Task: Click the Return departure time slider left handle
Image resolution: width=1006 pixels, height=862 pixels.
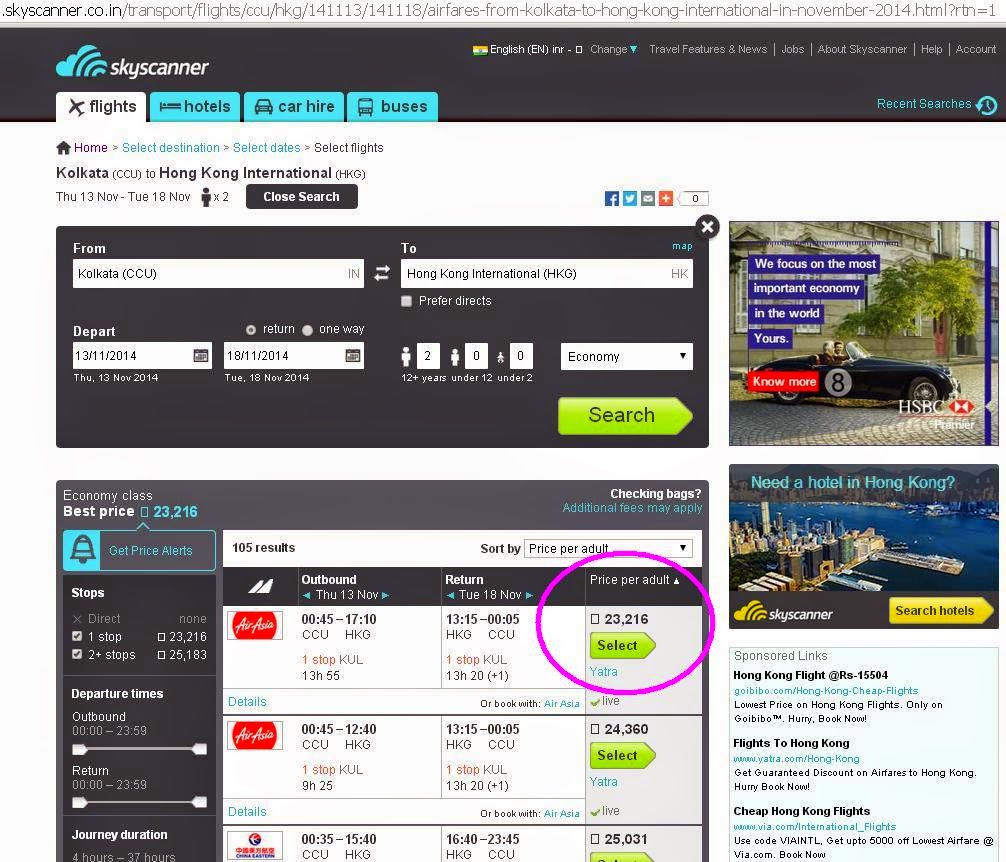Action: click(79, 802)
